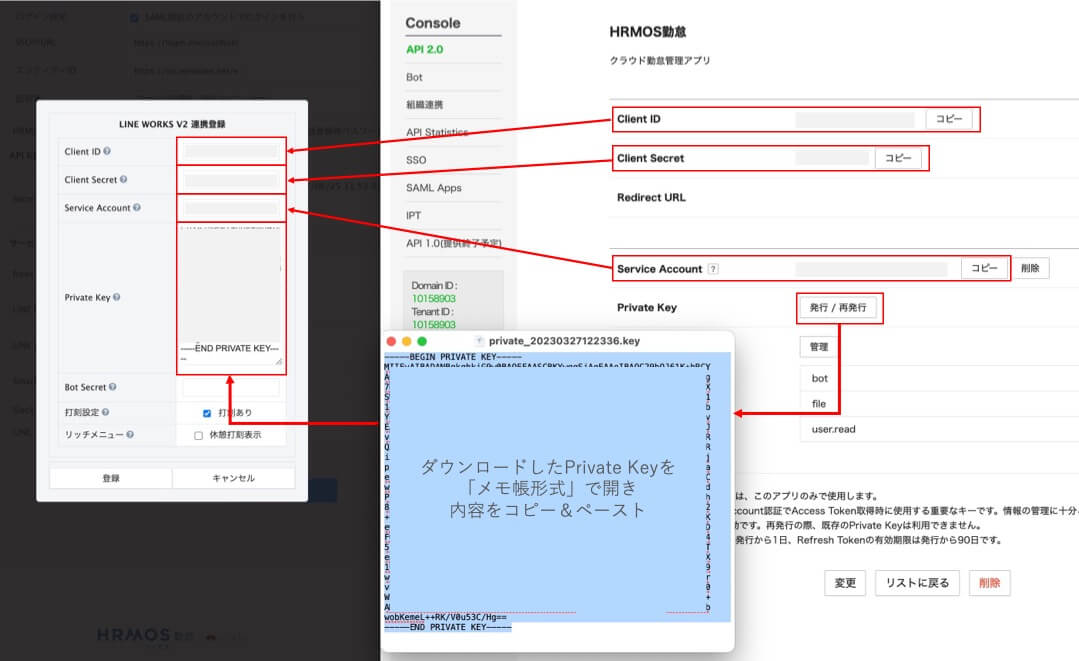The height and width of the screenshot is (661, 1079).
Task: Focus the Client Secret input in the dialog
Action: pos(231,180)
